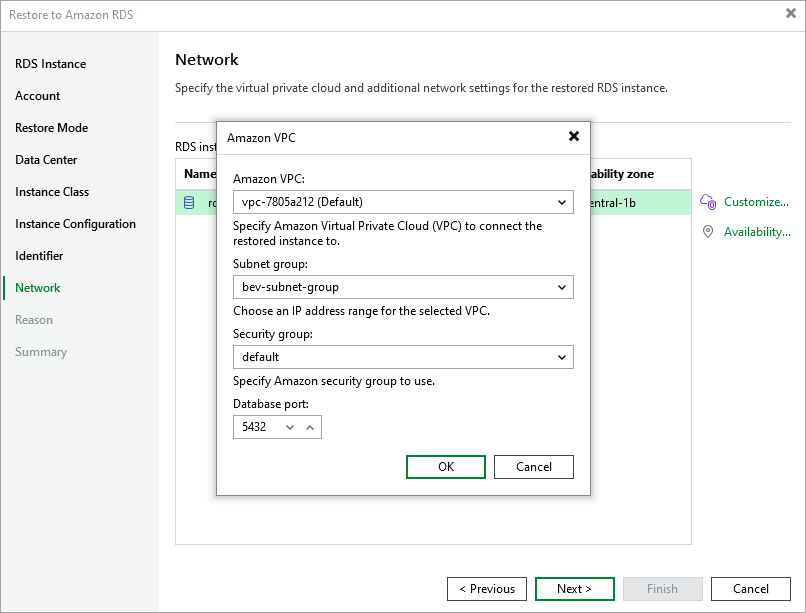Cancel the Amazon VPC dialog
Viewport: 806px width, 613px height.
point(534,467)
